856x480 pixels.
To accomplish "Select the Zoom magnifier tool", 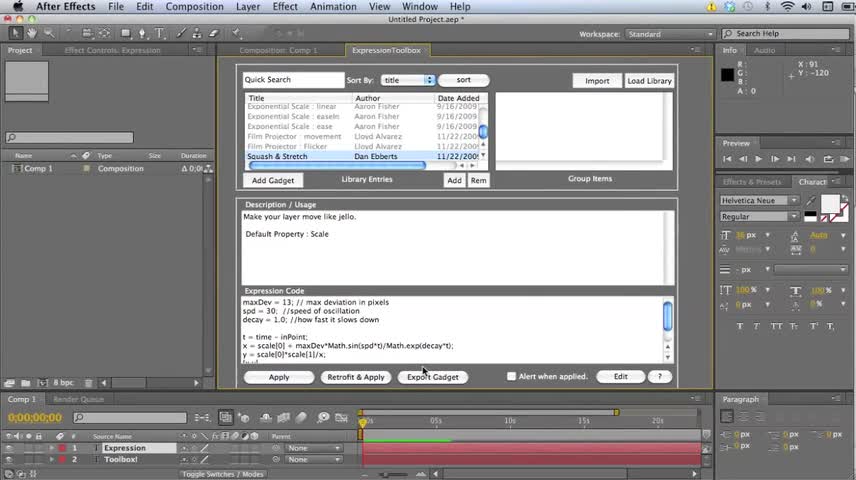I will (x=49, y=33).
